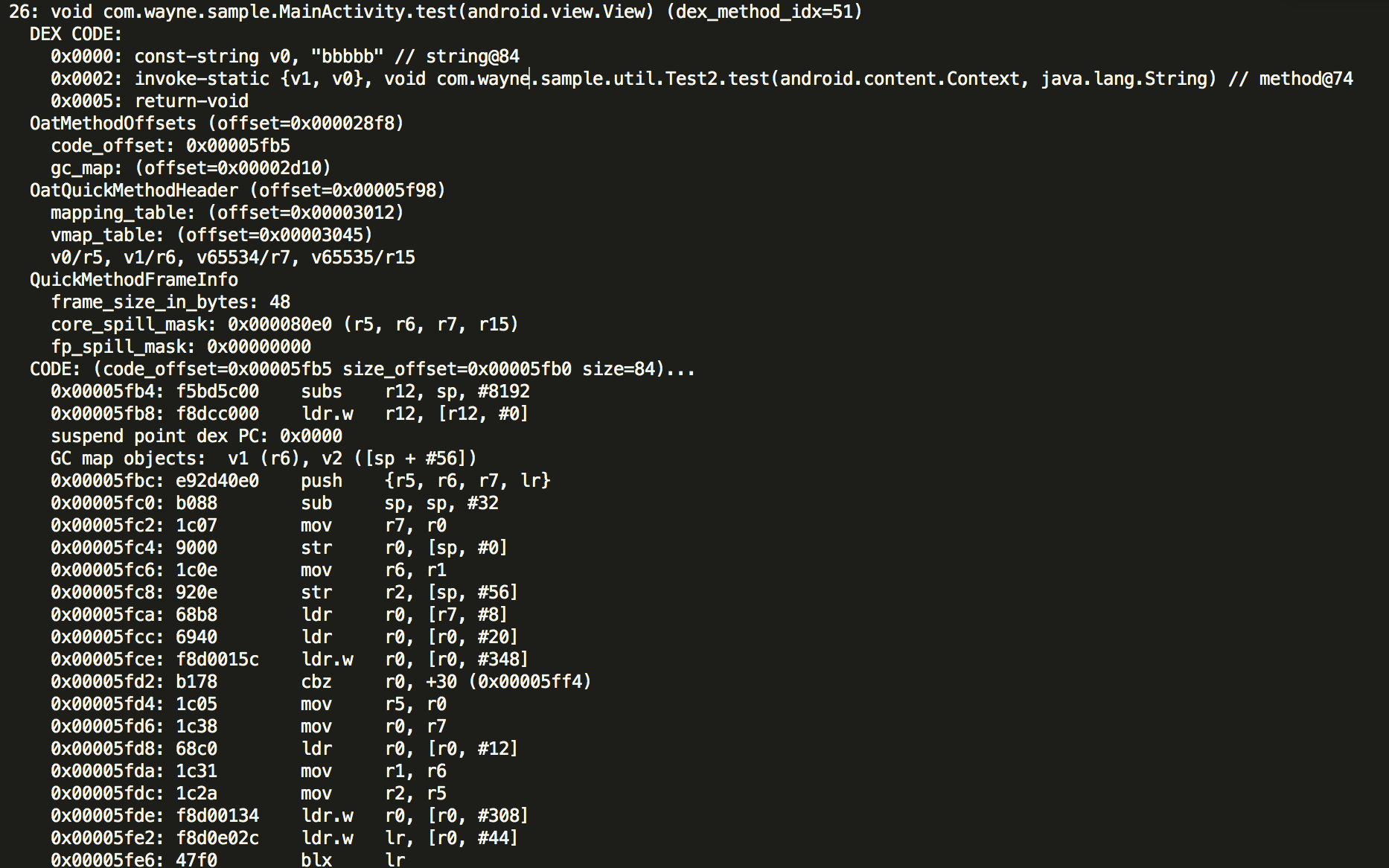Click the return-void instruction
The height and width of the screenshot is (868, 1389).
(x=191, y=101)
